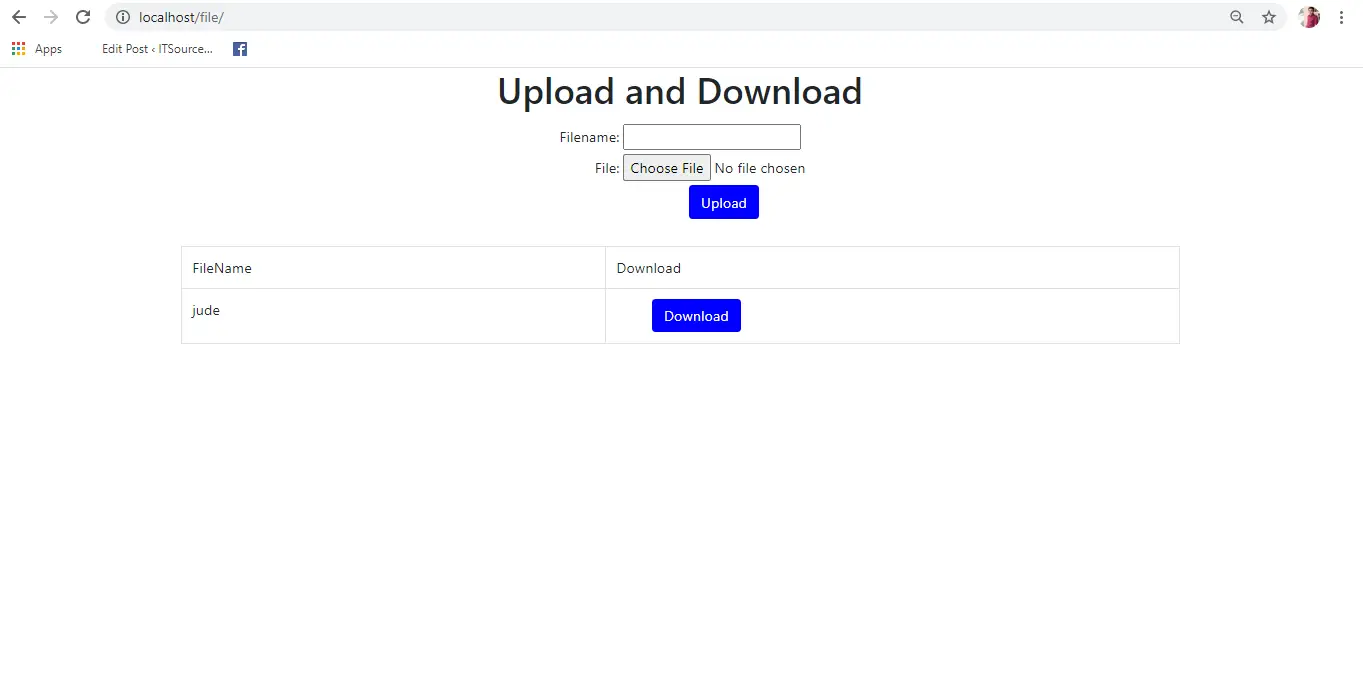The width and height of the screenshot is (1363, 693).
Task: Click the browser address bar
Action: pos(600,17)
